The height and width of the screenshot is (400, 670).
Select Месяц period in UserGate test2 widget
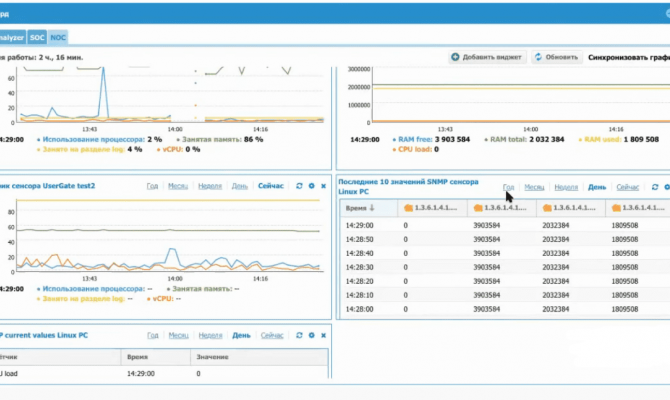(x=179, y=186)
